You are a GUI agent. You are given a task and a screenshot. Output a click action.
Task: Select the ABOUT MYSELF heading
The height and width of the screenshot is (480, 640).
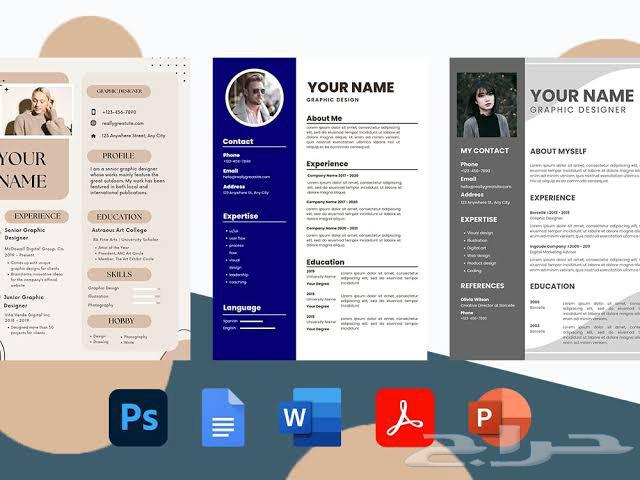click(x=558, y=151)
